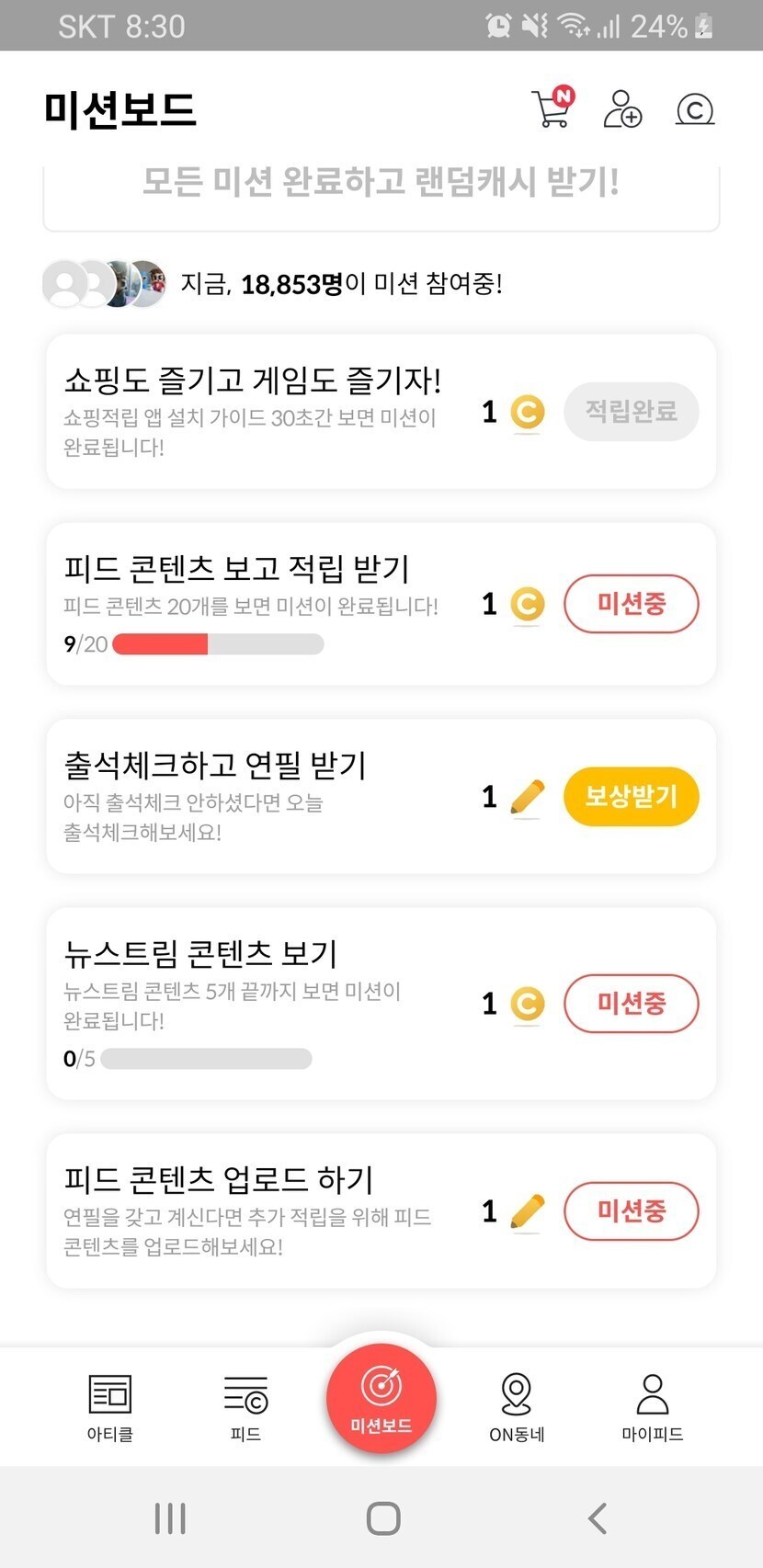The height and width of the screenshot is (1568, 763).
Task: Tap the participant avatars thumbnail group
Action: 105,283
